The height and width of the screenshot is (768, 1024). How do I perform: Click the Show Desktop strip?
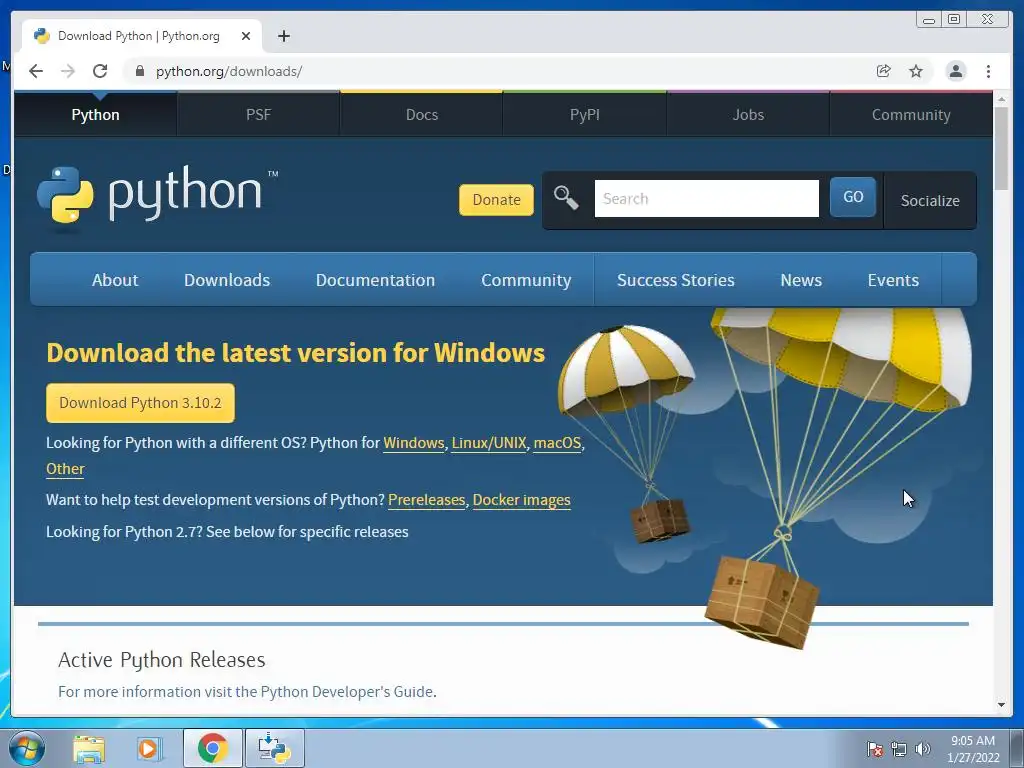tap(1017, 748)
